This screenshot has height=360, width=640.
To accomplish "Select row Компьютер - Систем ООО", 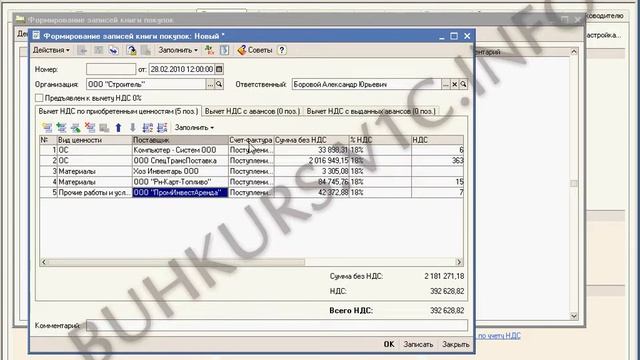I will [251, 150].
